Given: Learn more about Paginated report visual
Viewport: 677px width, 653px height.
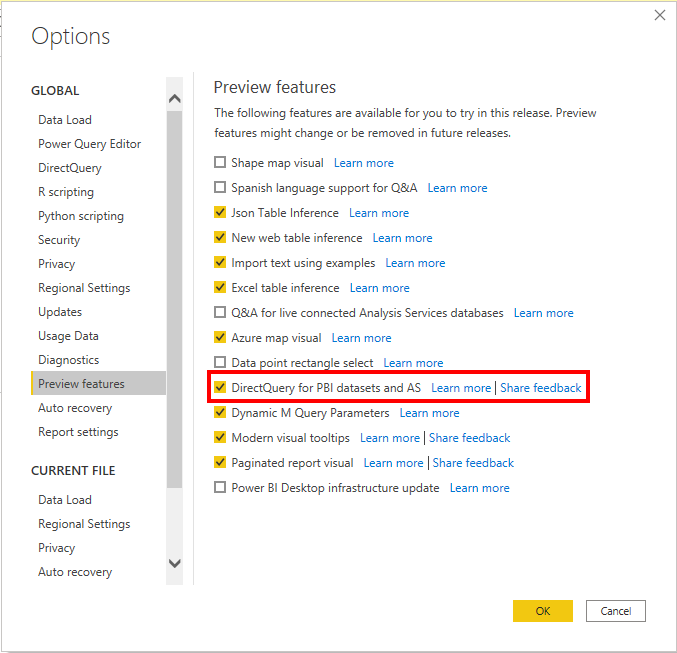Looking at the screenshot, I should click(393, 463).
